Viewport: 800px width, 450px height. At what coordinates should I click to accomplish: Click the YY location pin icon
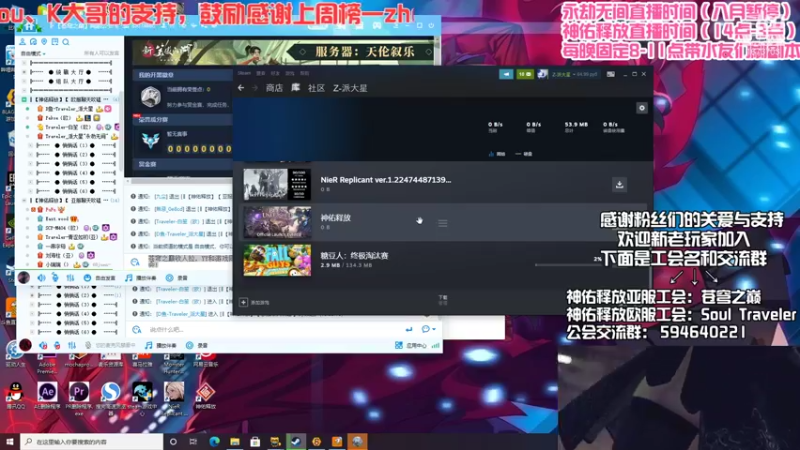[44, 42]
